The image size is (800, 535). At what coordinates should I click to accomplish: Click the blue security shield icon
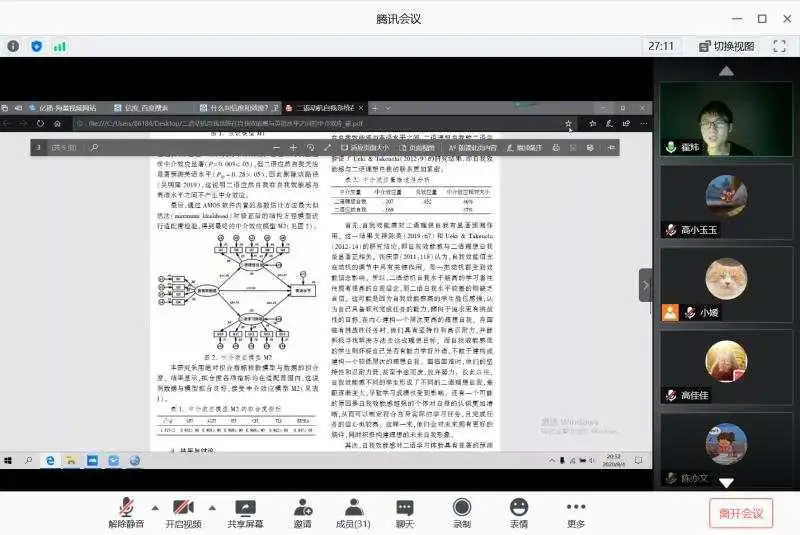[x=37, y=46]
